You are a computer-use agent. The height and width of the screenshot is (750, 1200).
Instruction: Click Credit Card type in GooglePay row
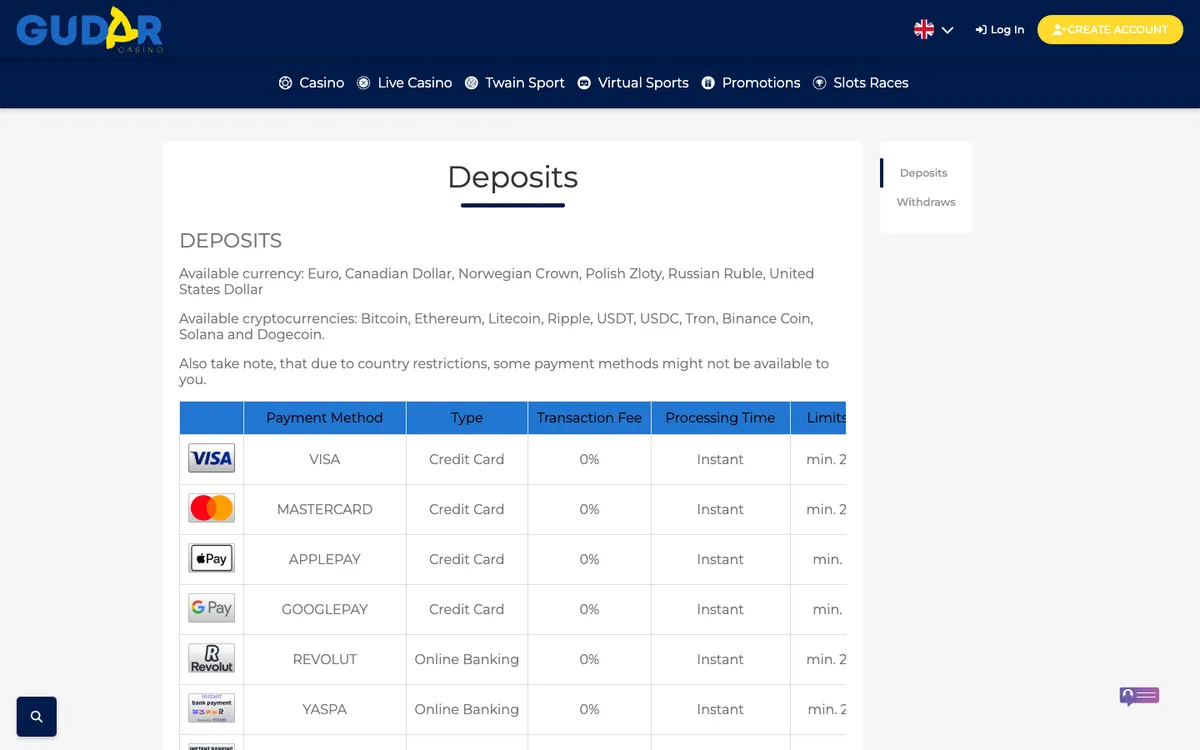467,609
